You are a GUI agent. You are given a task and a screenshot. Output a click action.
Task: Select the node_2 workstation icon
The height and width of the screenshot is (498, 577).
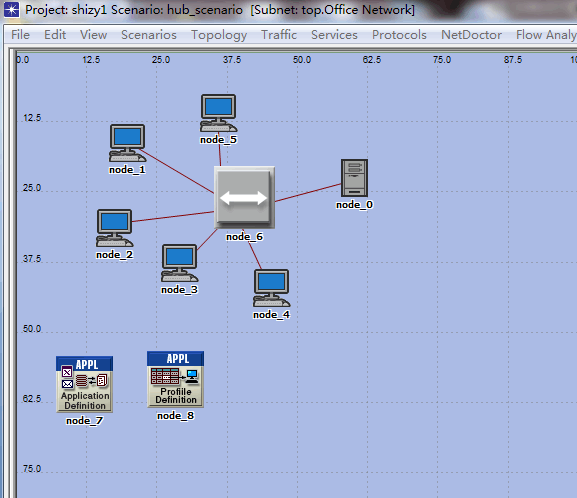pyautogui.click(x=114, y=228)
